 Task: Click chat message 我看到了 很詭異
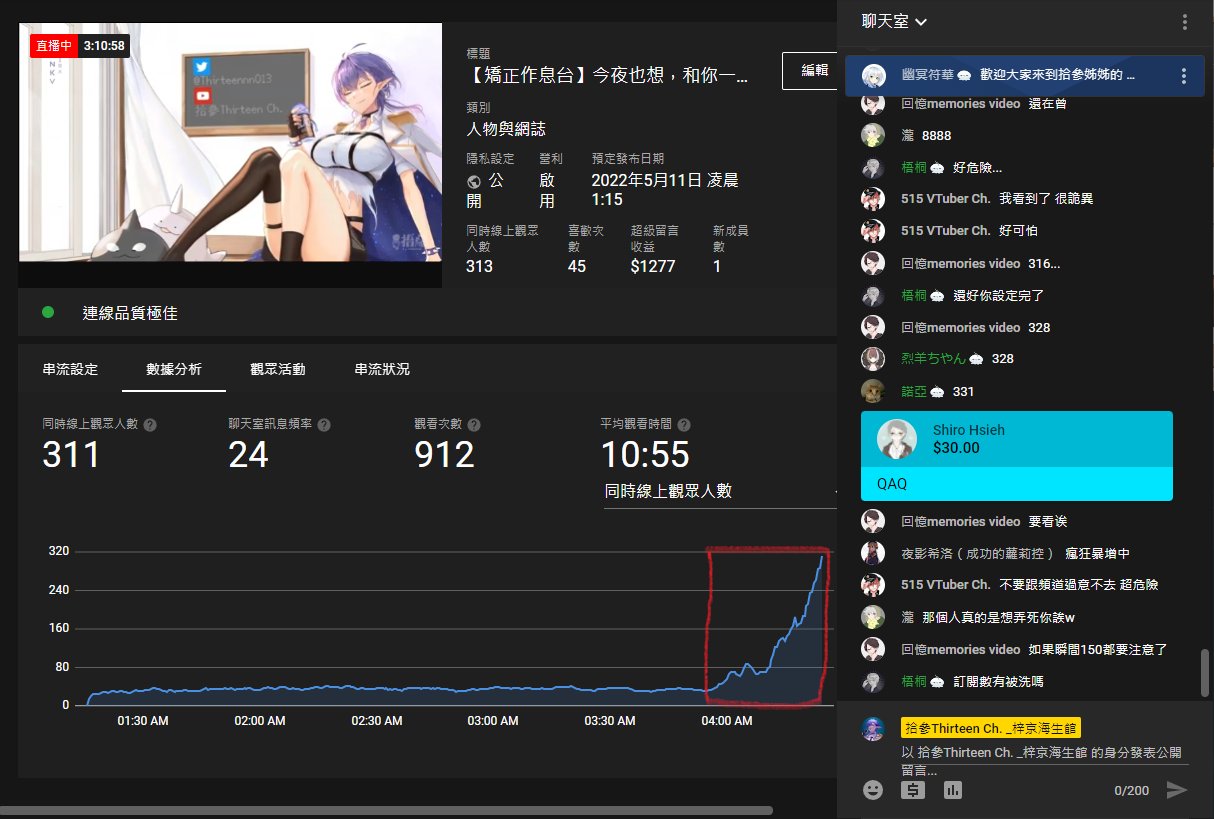point(1046,199)
